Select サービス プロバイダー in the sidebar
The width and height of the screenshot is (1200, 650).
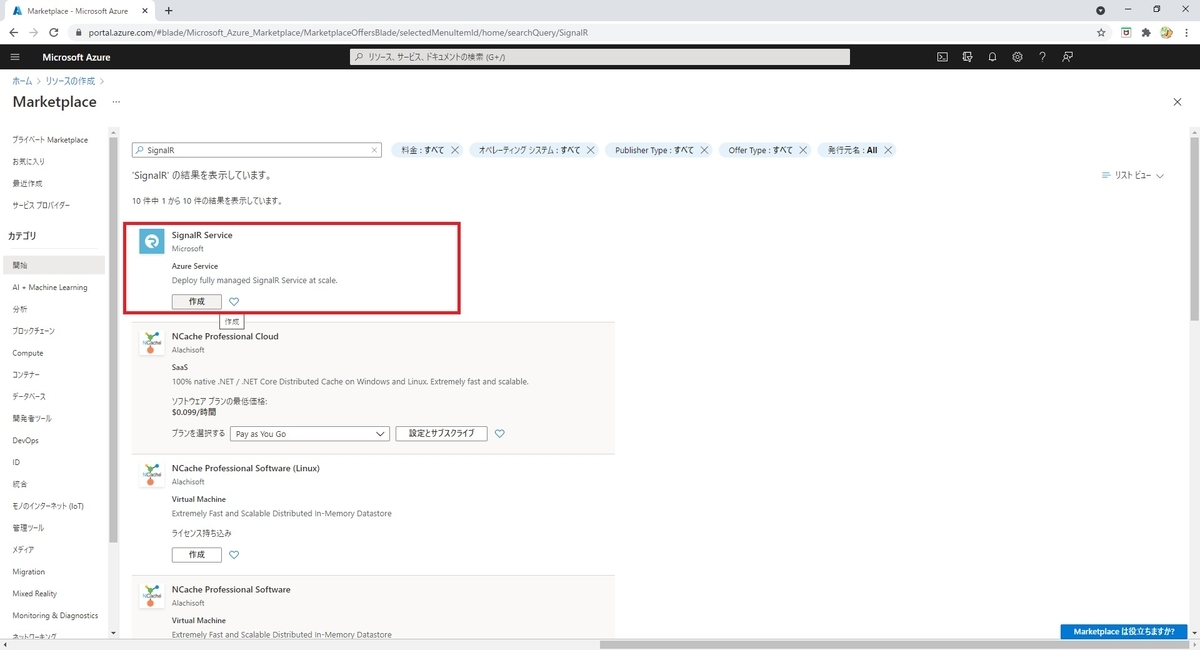click(41, 205)
